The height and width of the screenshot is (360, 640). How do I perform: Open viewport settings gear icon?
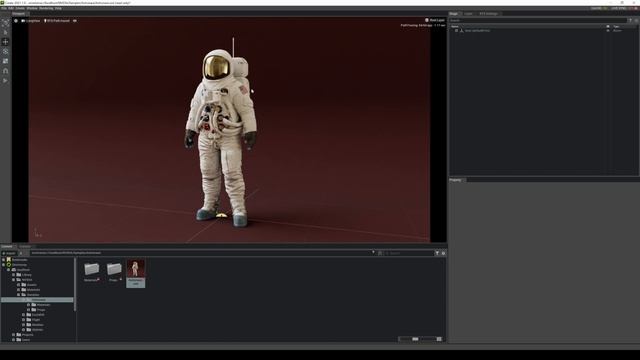pos(16,20)
